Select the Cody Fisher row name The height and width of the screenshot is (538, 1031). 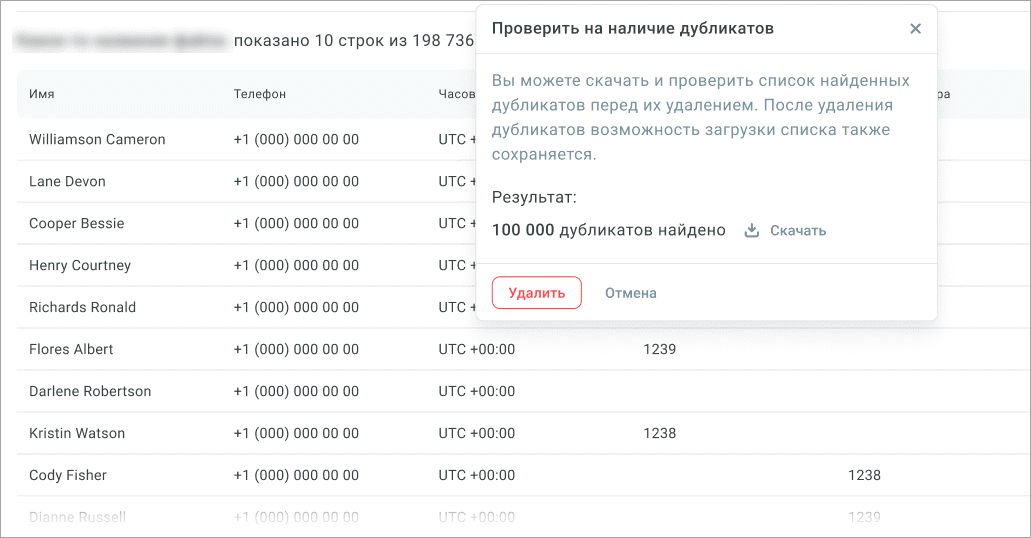[68, 475]
